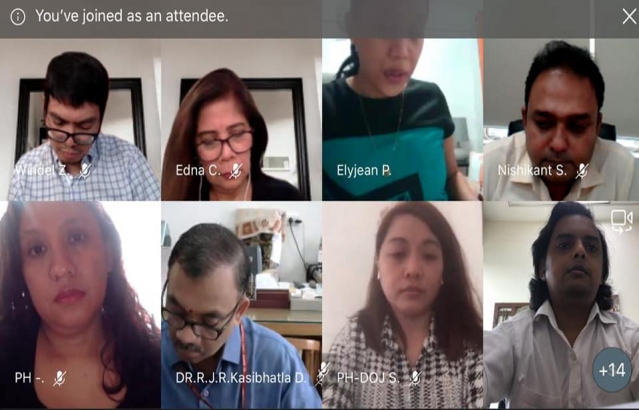The height and width of the screenshot is (410, 639).
Task: Select DR.R.J.R.Kasibhatla D.'s video tile
Action: (x=241, y=305)
